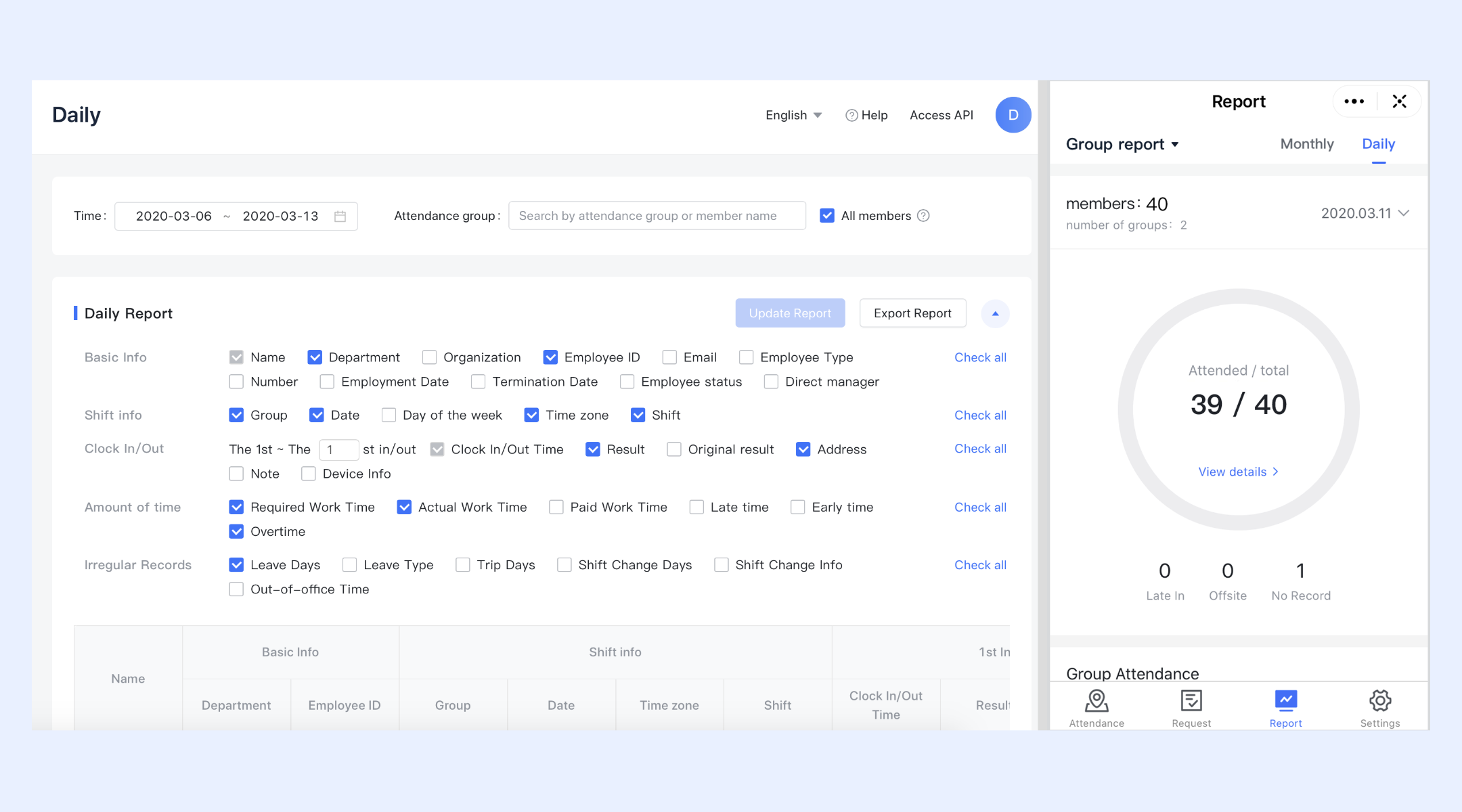The width and height of the screenshot is (1462, 812).
Task: Switch to the Monthly tab
Action: (x=1306, y=144)
